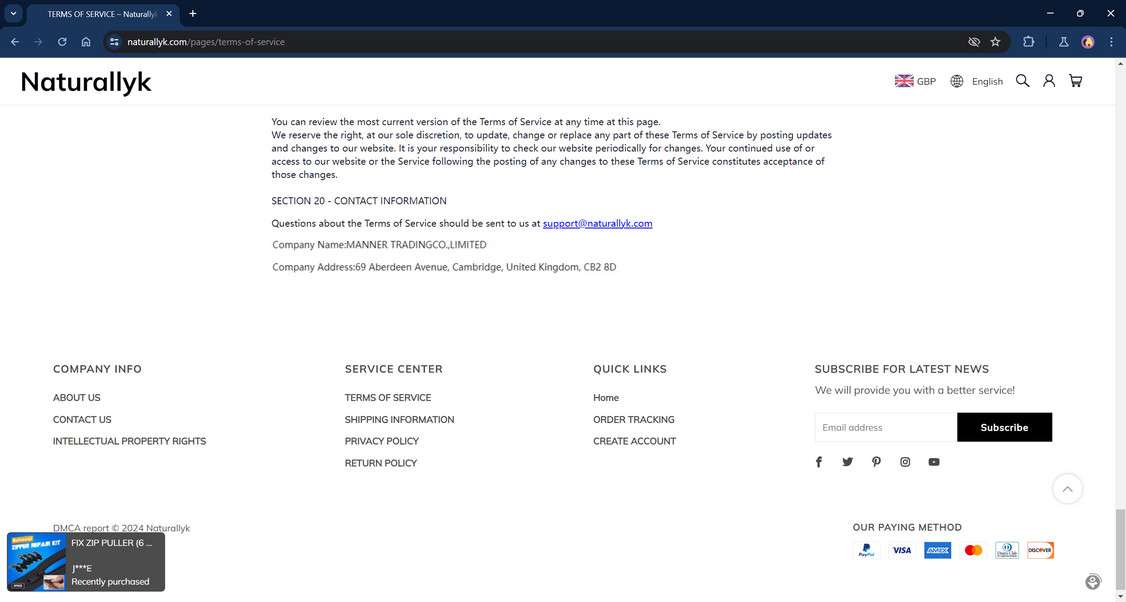The height and width of the screenshot is (602, 1126).
Task: Click the page vertical scrollbar thumb
Action: (x=1120, y=550)
